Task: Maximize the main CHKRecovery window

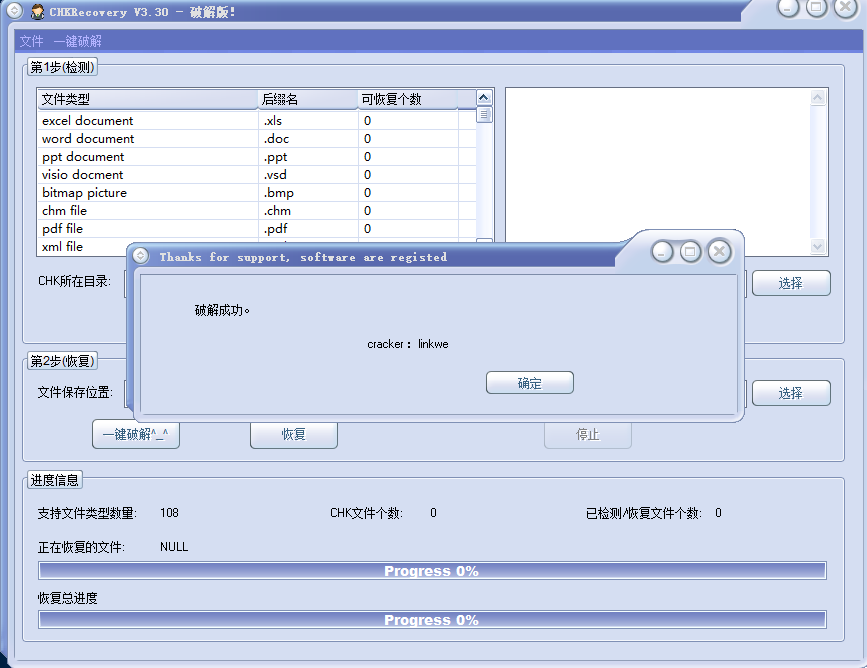Action: [817, 7]
